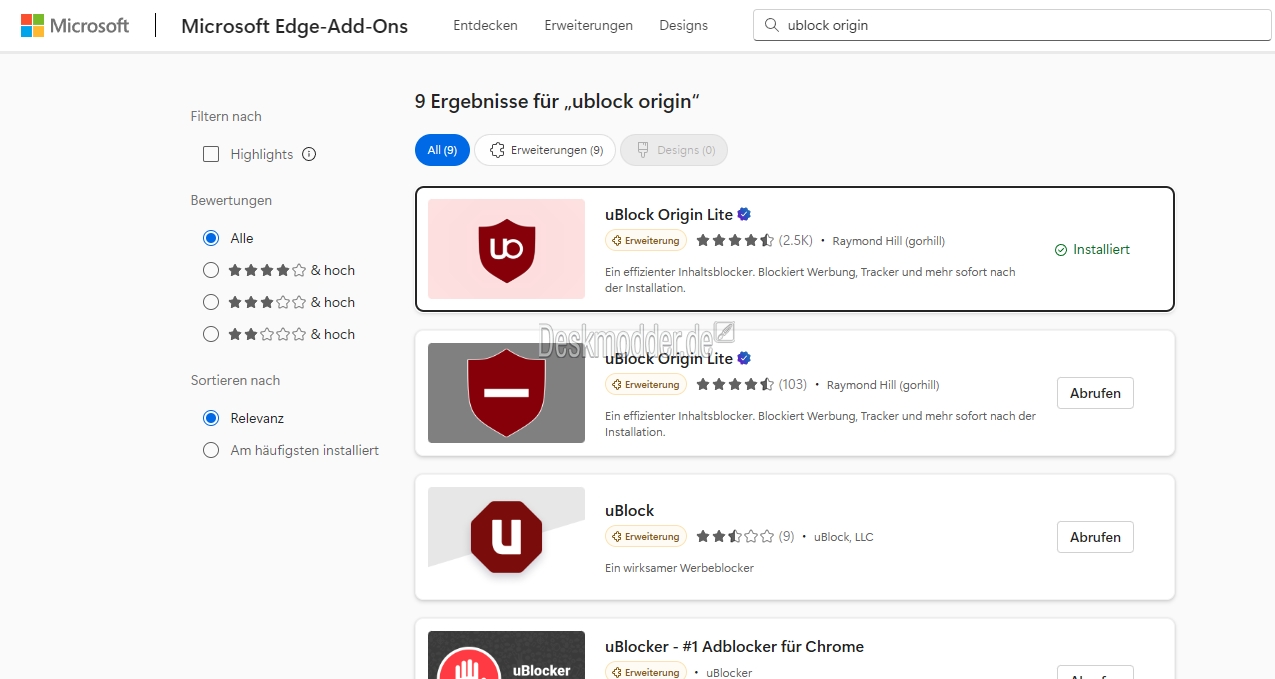Click the Microsoft logo
This screenshot has width=1275, height=679.
[75, 26]
